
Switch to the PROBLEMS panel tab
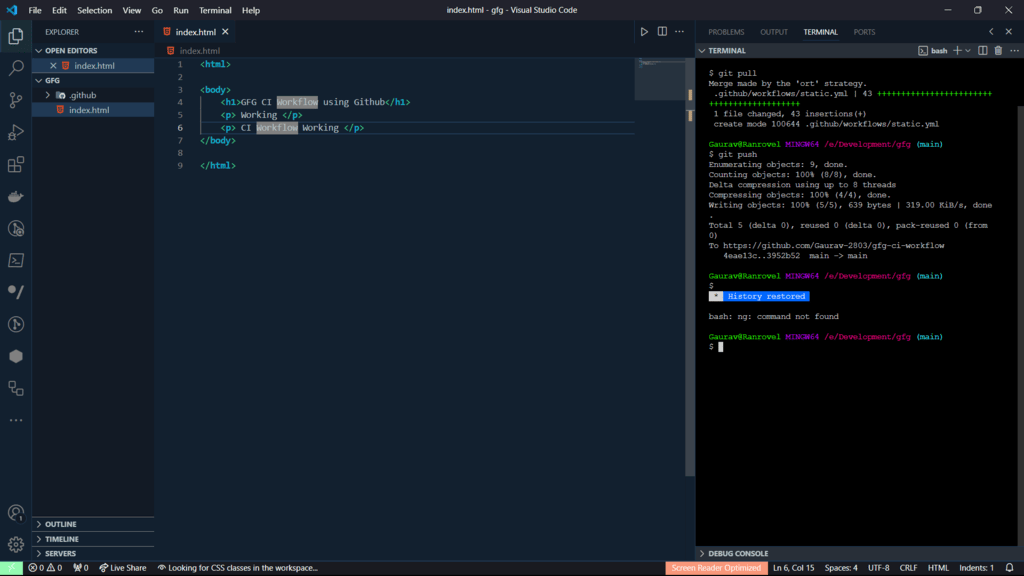coord(726,32)
